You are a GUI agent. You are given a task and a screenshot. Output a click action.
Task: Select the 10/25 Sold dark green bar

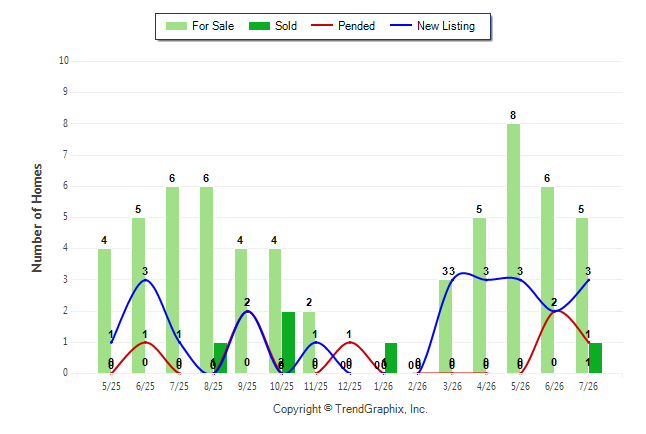pos(288,343)
